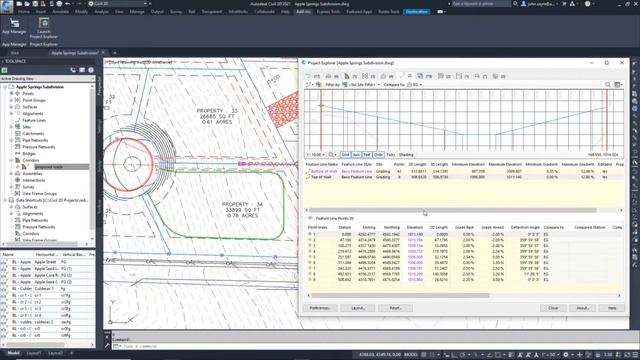Click the Preferences button in Project Explorer
The height and width of the screenshot is (360, 640).
[x=320, y=308]
